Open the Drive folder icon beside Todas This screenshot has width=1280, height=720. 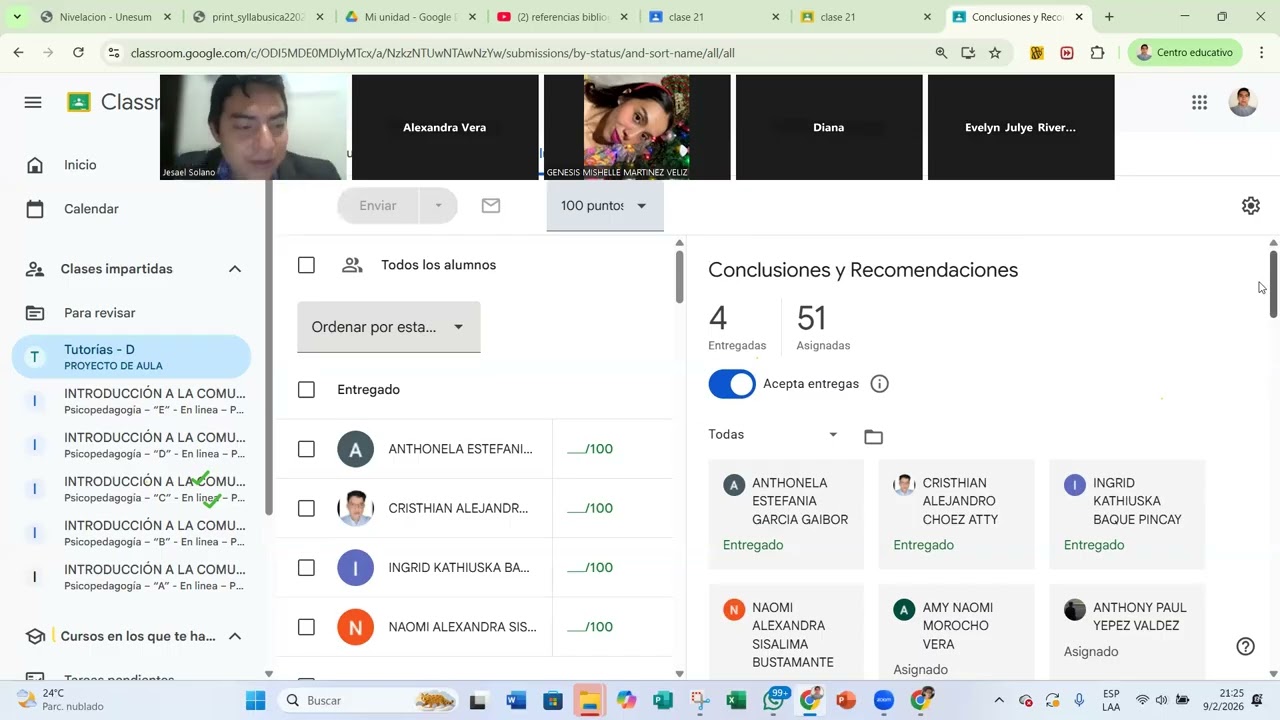pyautogui.click(x=873, y=436)
